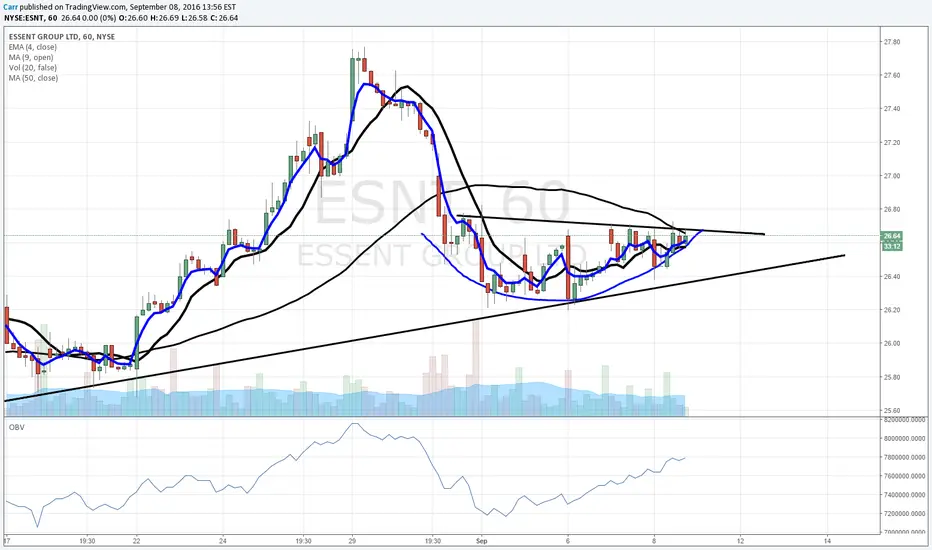Viewport: 932px width, 550px height.
Task: Click the author name Carr in header
Action: (x=11, y=7)
